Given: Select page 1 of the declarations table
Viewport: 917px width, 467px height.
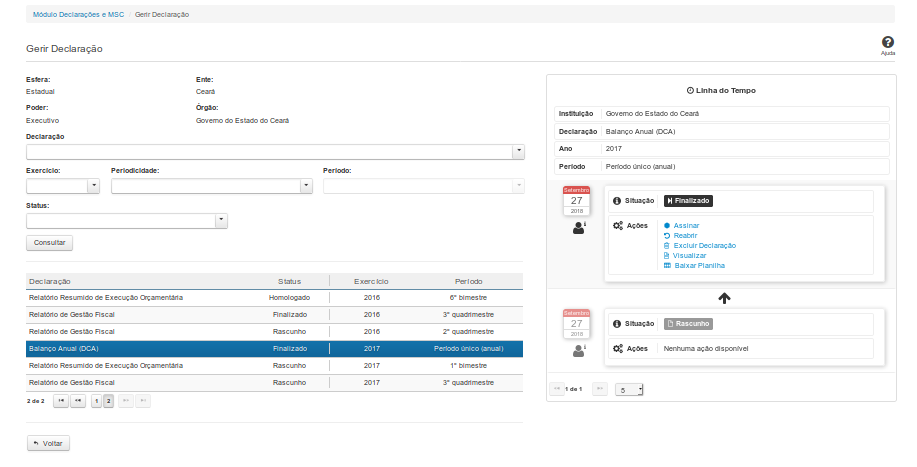Looking at the screenshot, I should pyautogui.click(x=96, y=400).
